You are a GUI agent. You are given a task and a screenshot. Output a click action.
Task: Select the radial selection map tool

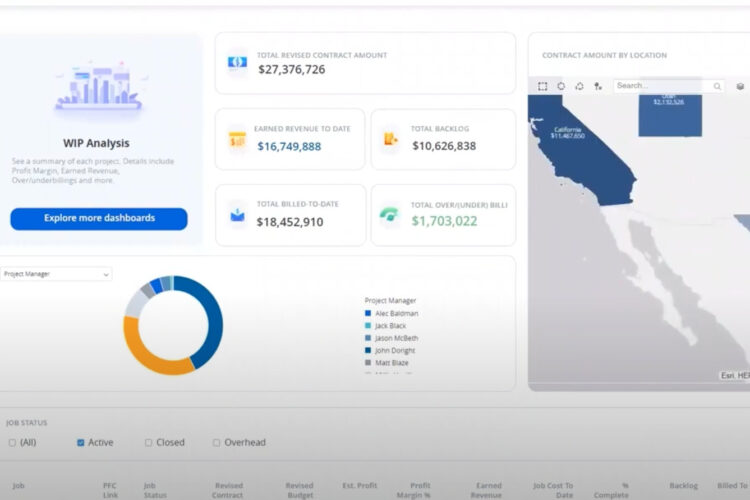tap(561, 86)
